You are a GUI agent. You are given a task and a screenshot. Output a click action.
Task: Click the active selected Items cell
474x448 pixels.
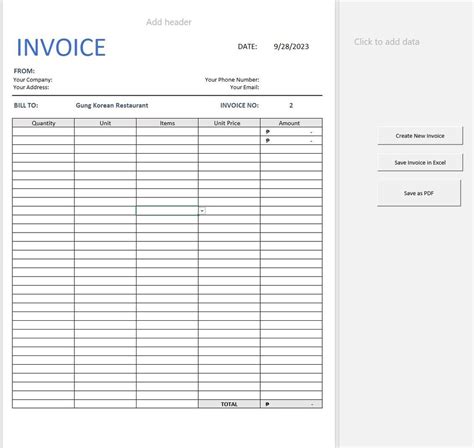pos(167,211)
